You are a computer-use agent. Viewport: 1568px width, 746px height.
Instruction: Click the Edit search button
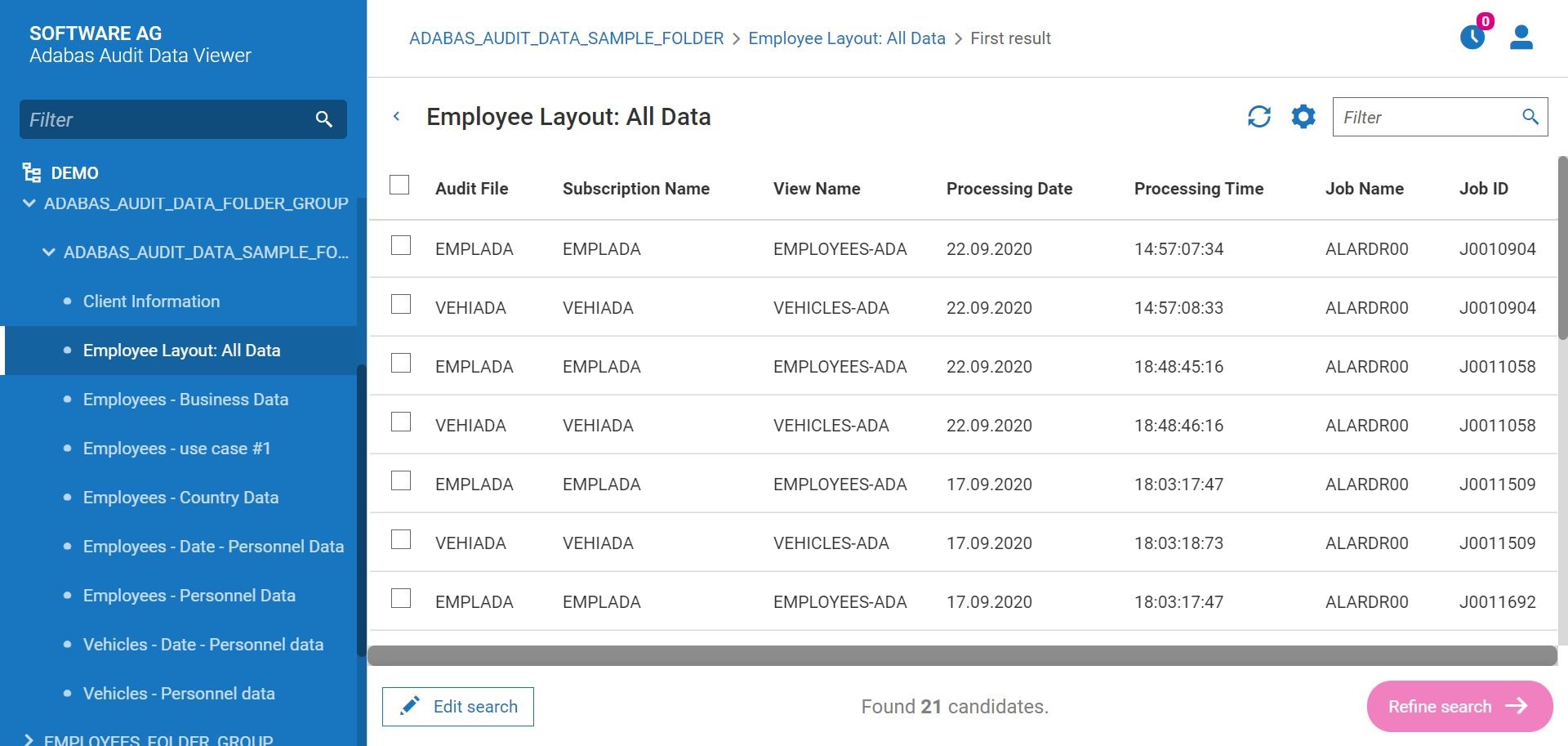[457, 707]
